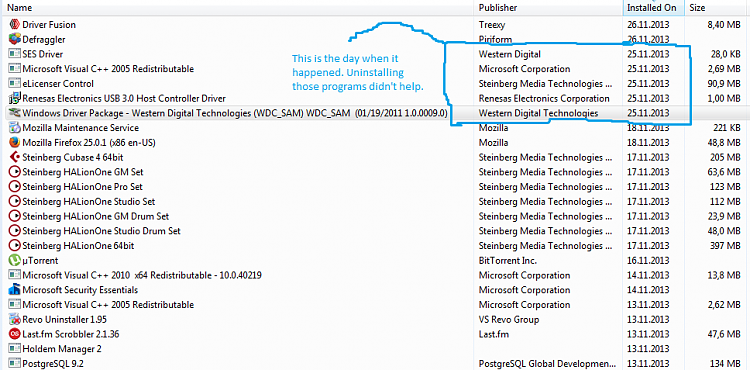This screenshot has height=370, width=750.
Task: Select Microsoft Visual C++ 2010 x64 Redistributable name
Action: [x=142, y=275]
